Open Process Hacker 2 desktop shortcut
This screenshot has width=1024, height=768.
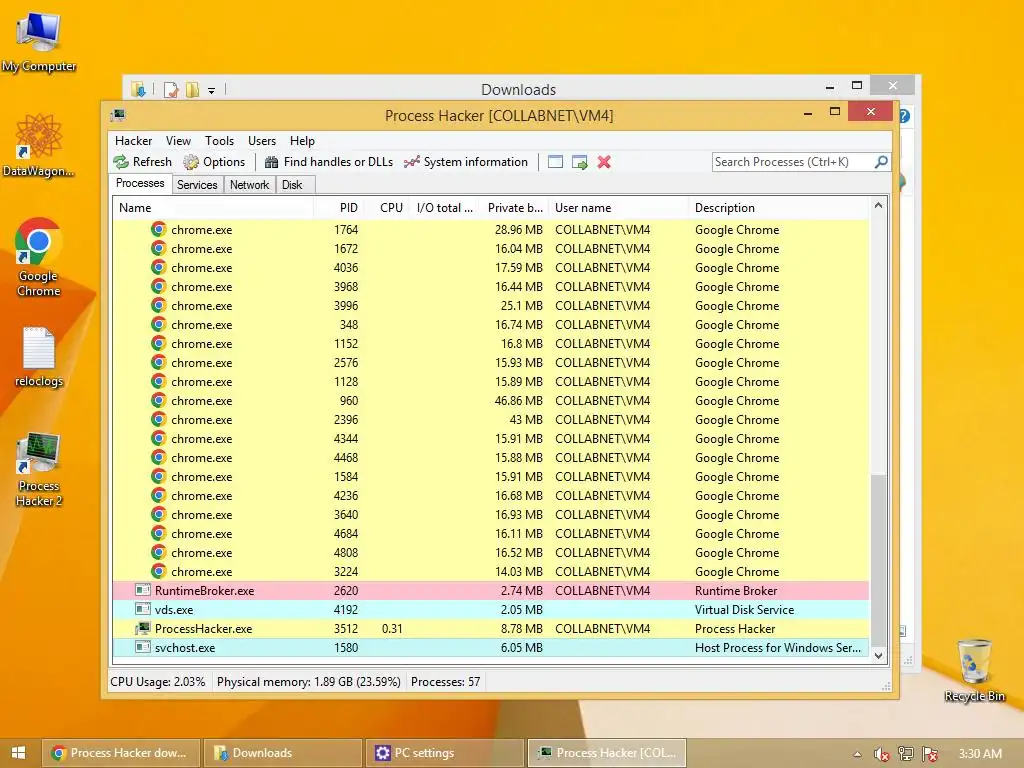point(39,469)
